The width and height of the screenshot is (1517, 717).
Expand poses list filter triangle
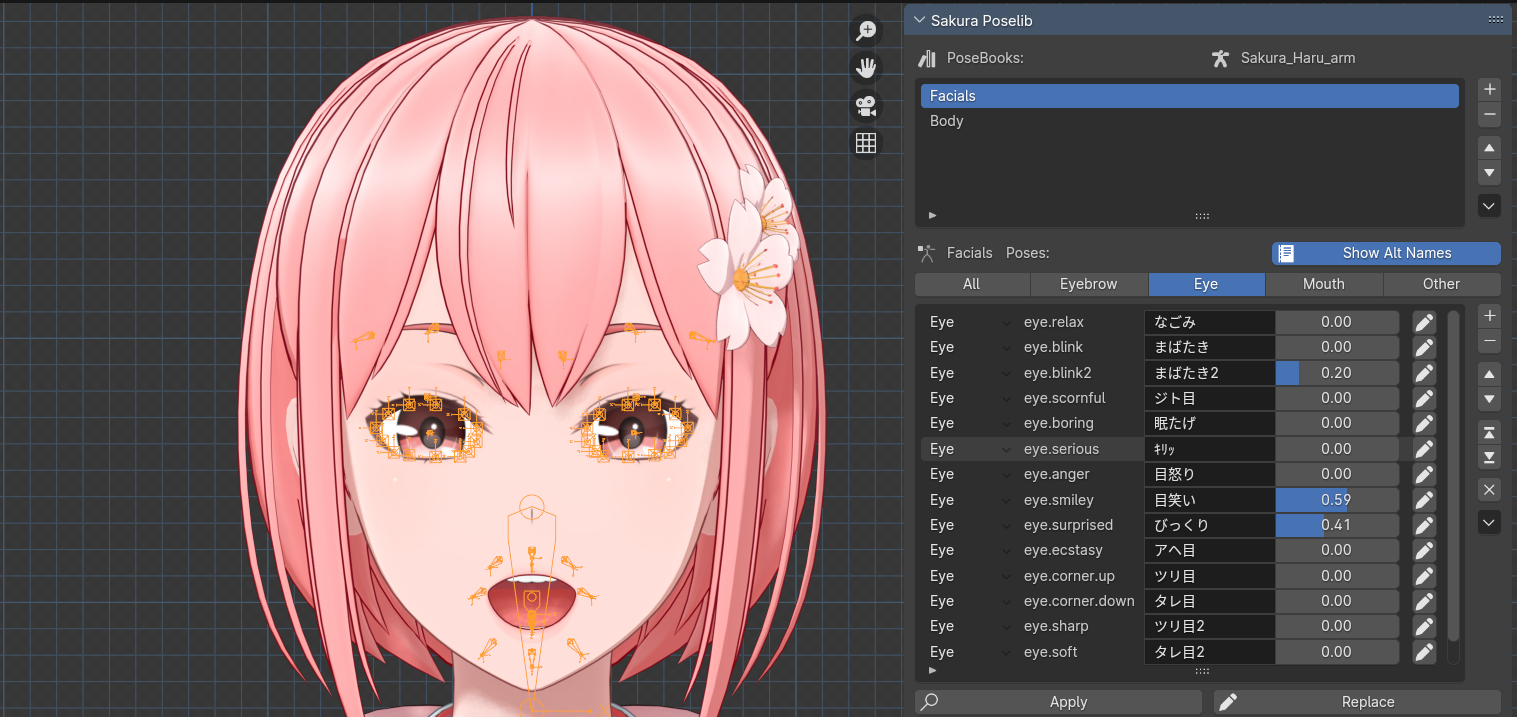click(x=932, y=671)
